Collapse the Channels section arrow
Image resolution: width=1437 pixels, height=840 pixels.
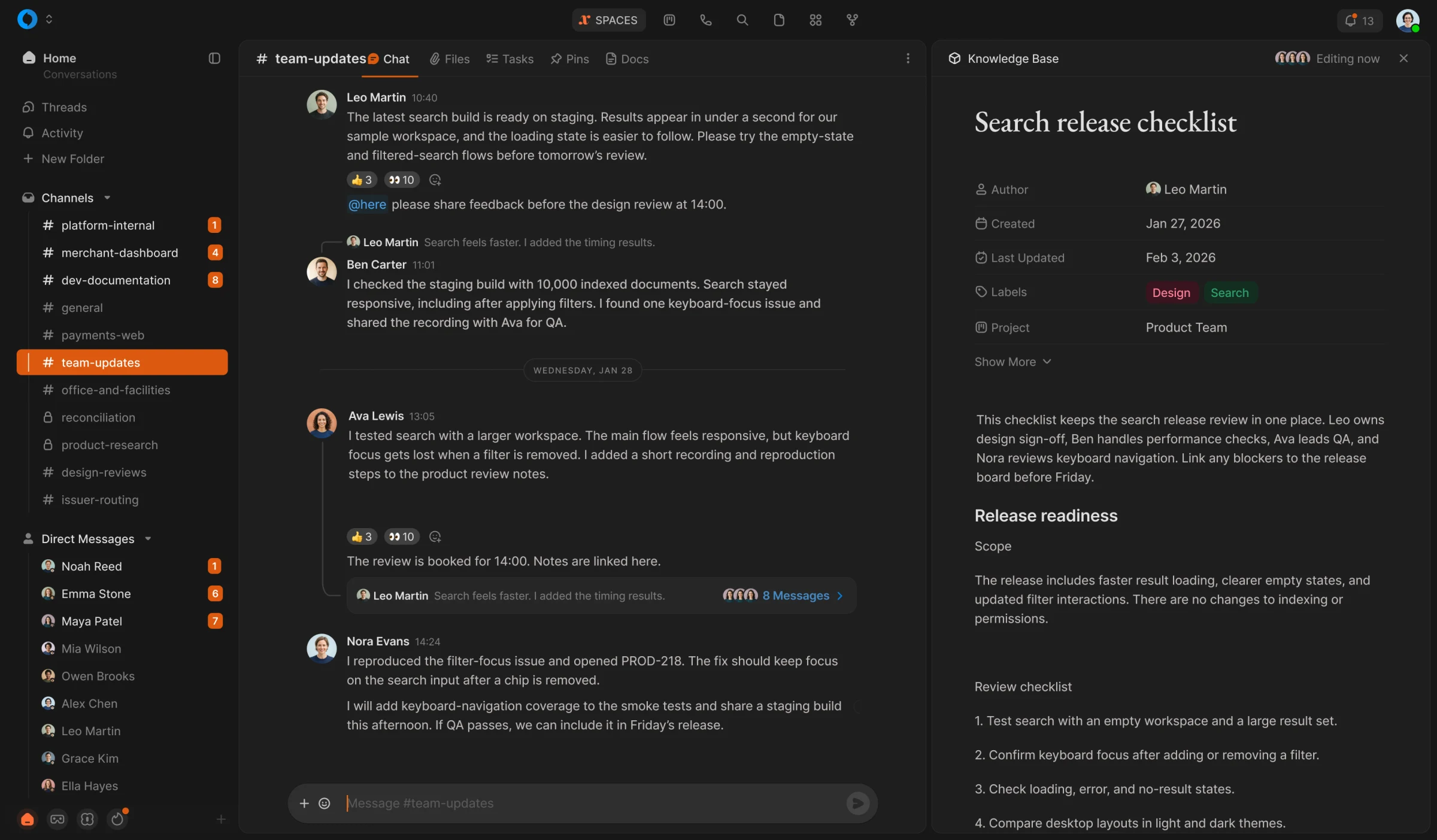pos(107,198)
